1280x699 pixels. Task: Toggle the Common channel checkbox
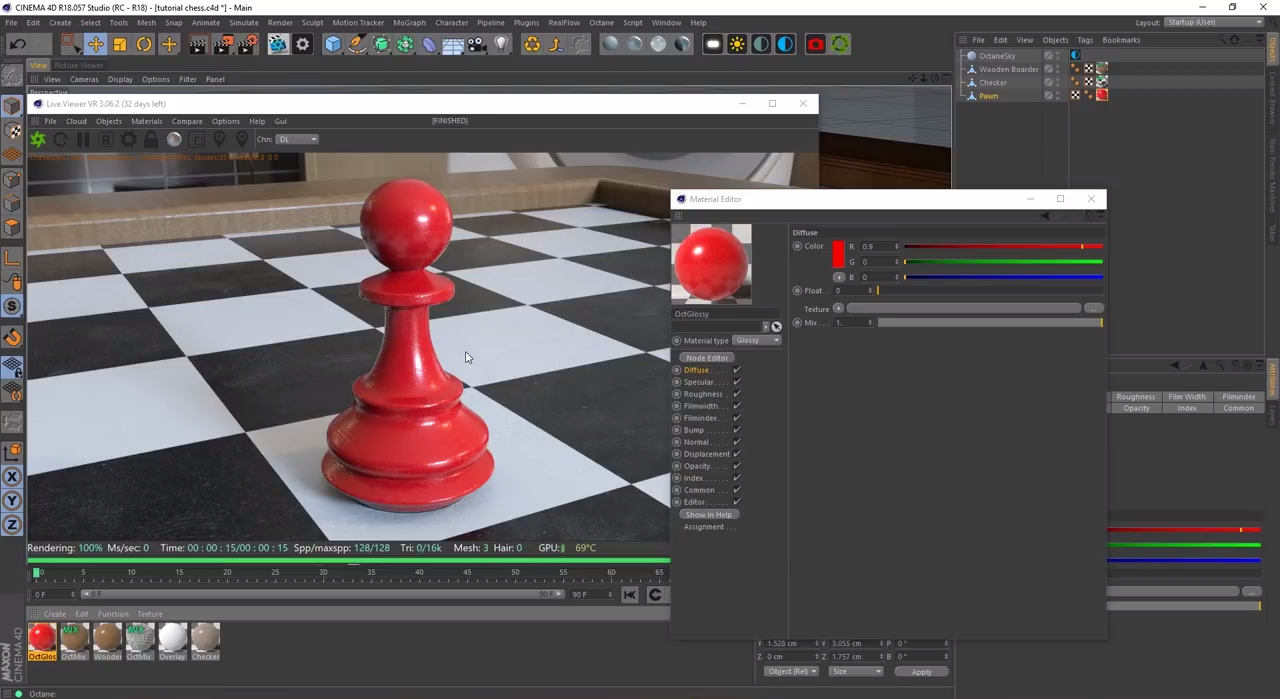(x=737, y=490)
